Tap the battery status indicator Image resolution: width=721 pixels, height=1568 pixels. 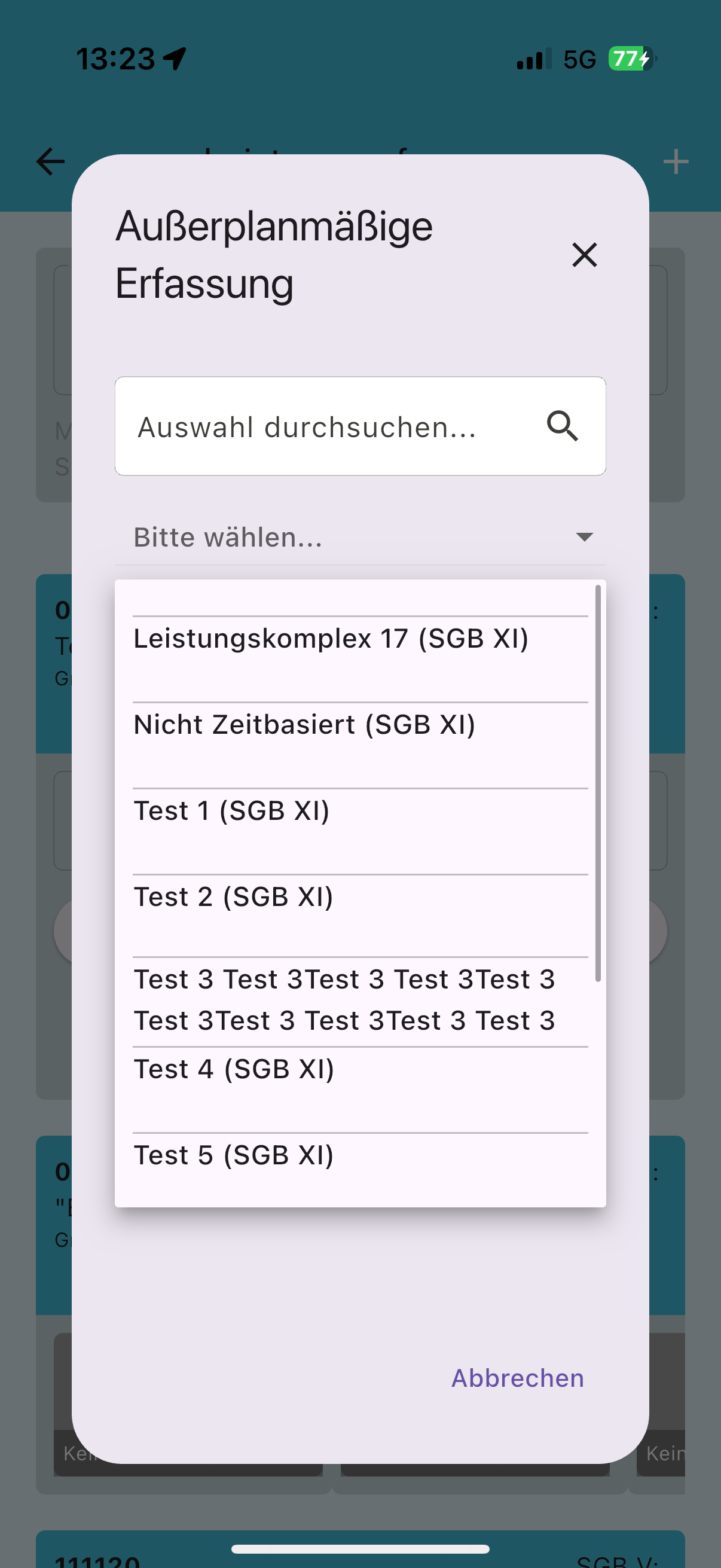631,59
